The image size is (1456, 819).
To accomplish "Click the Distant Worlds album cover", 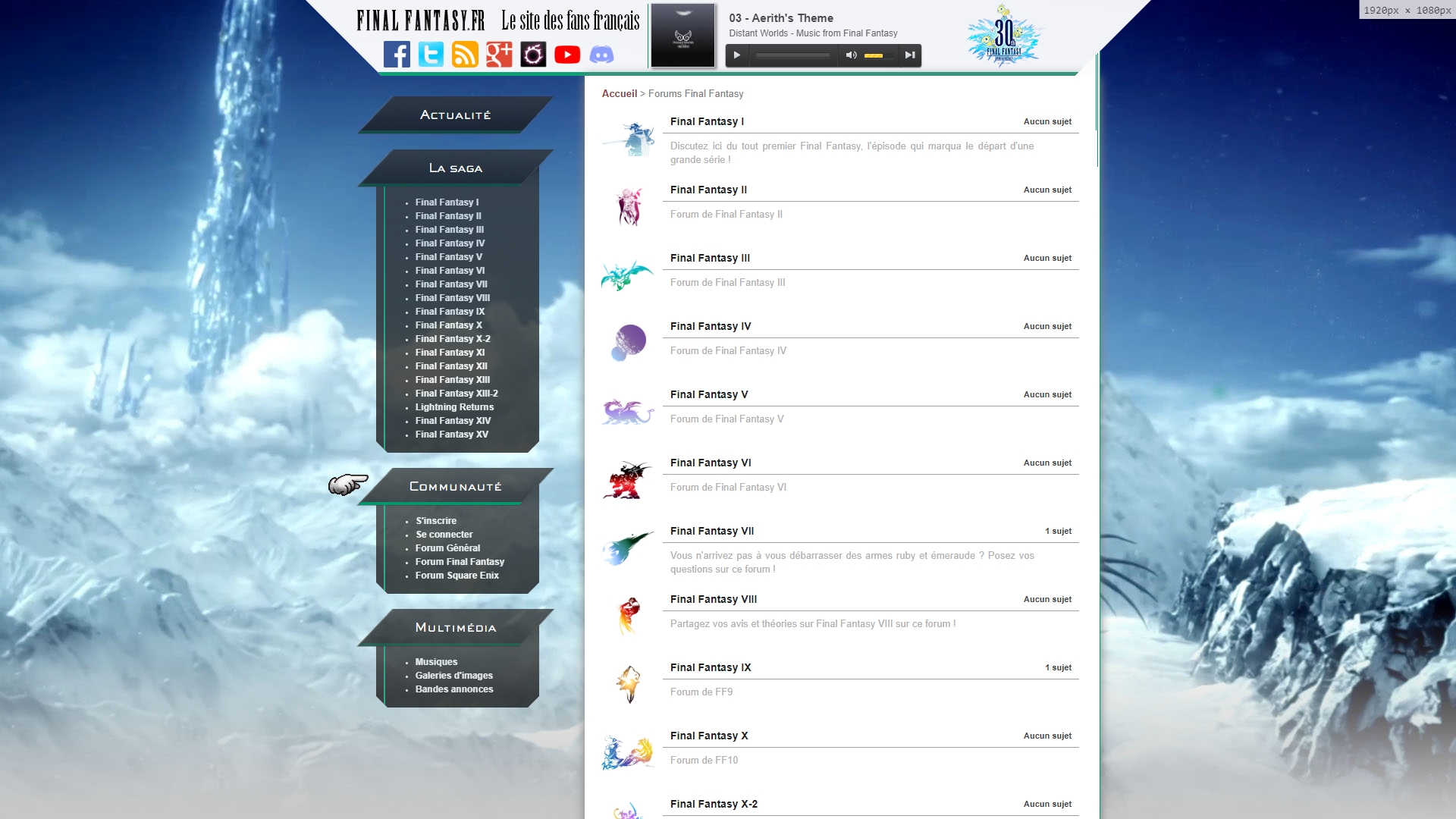I will coord(682,36).
